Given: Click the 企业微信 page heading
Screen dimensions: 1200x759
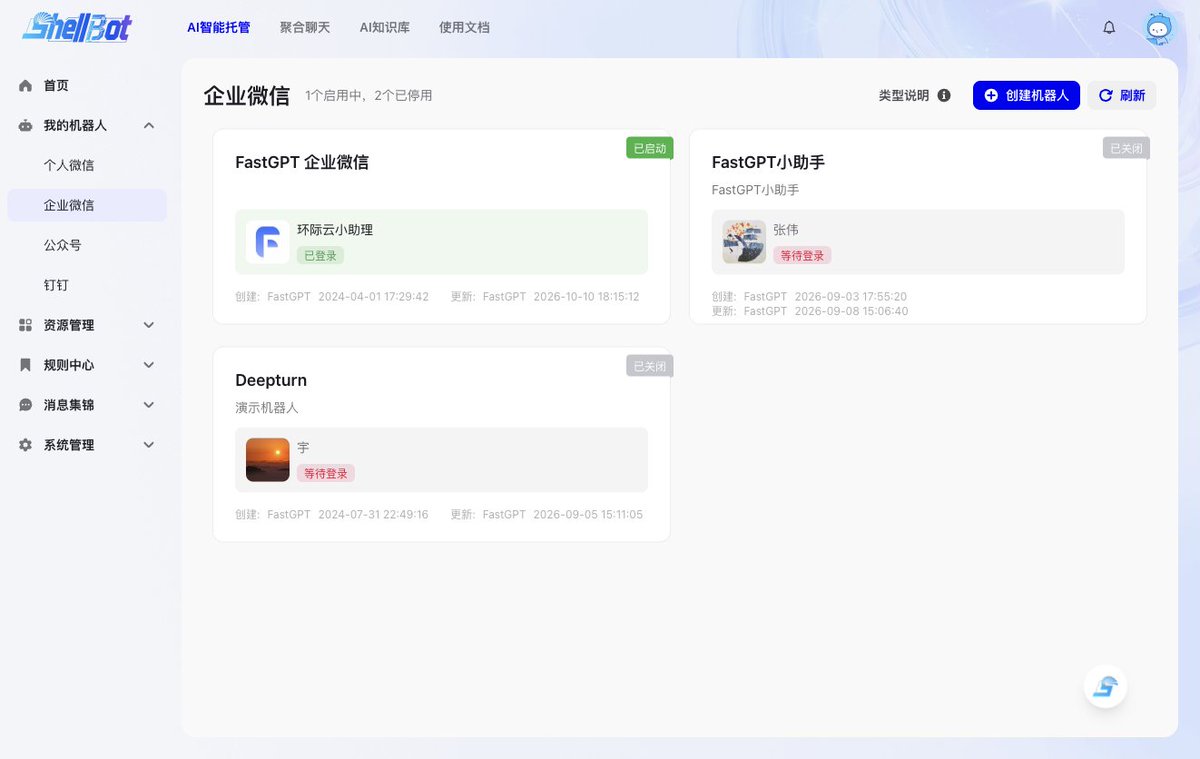Looking at the screenshot, I should point(247,96).
